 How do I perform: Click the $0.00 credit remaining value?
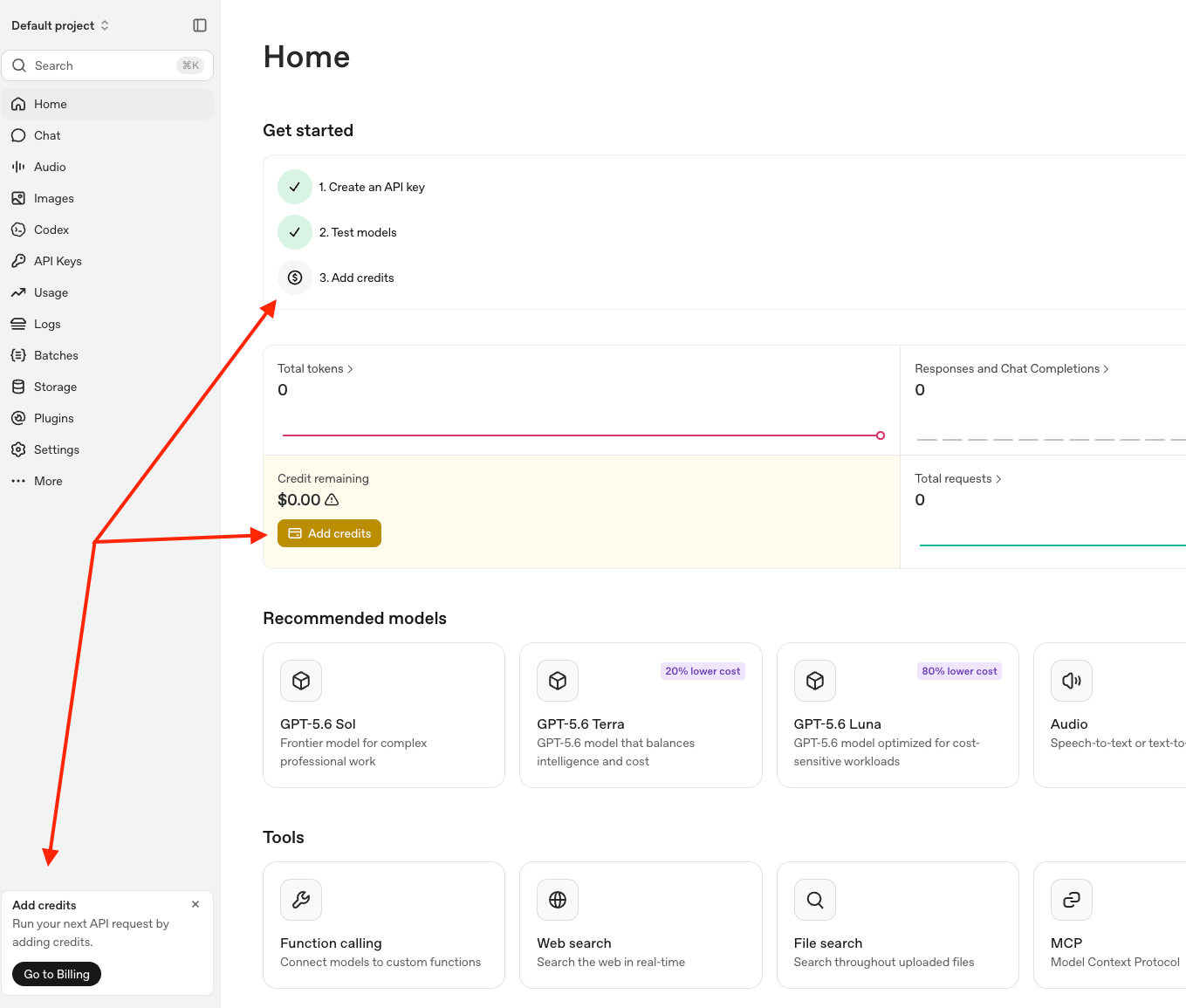pyautogui.click(x=299, y=500)
